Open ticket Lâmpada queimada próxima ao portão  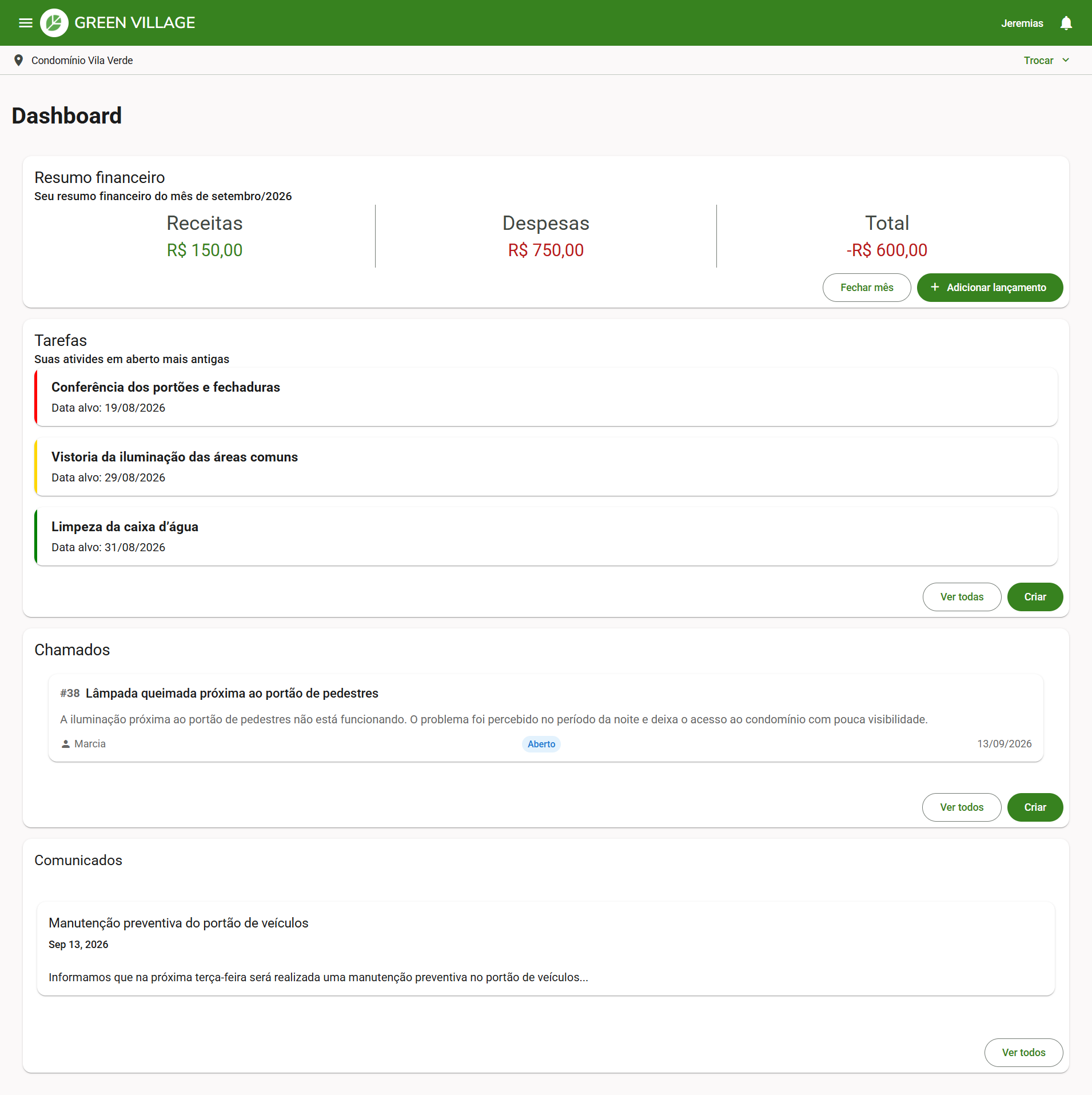click(x=546, y=718)
